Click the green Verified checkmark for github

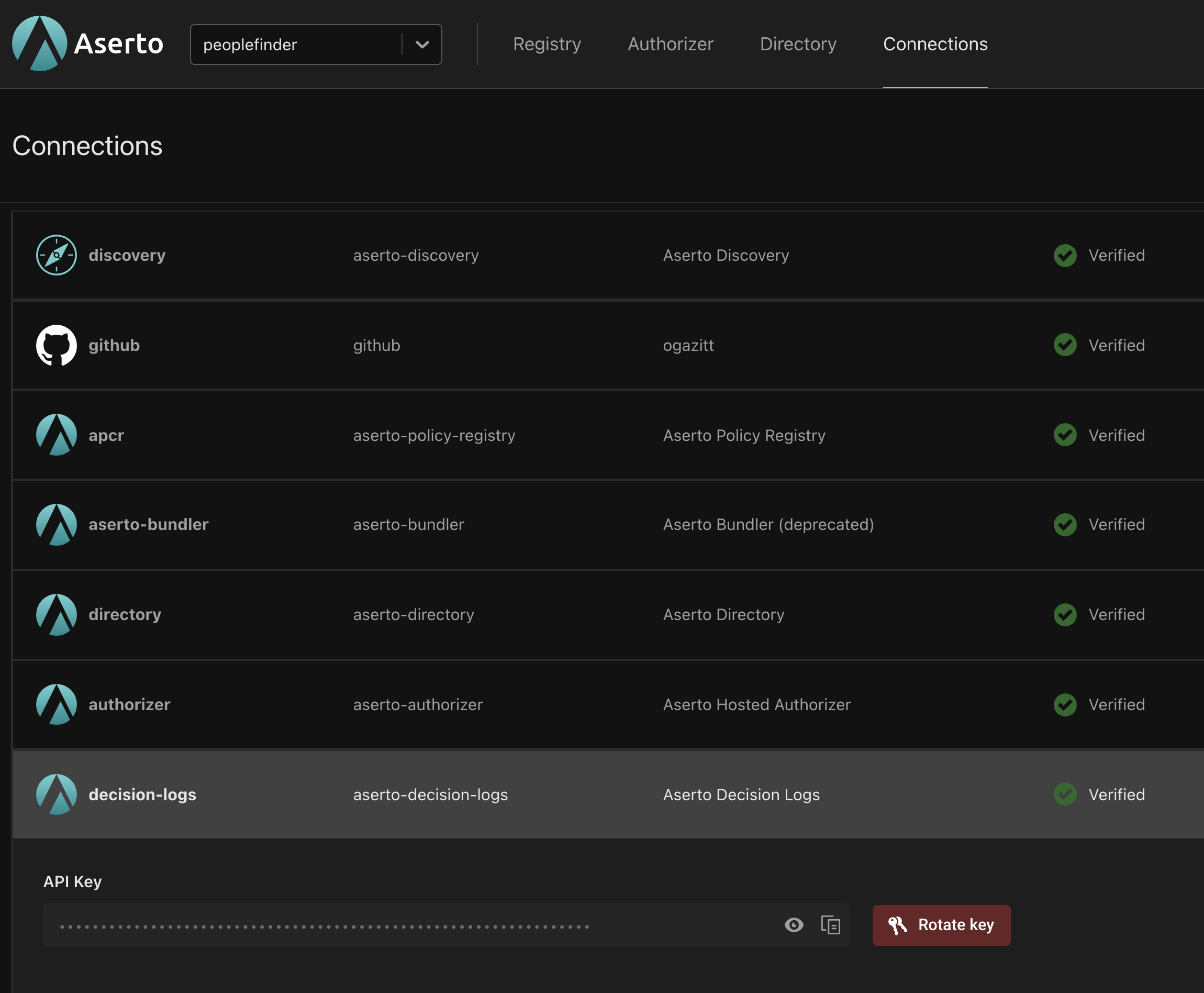1065,345
